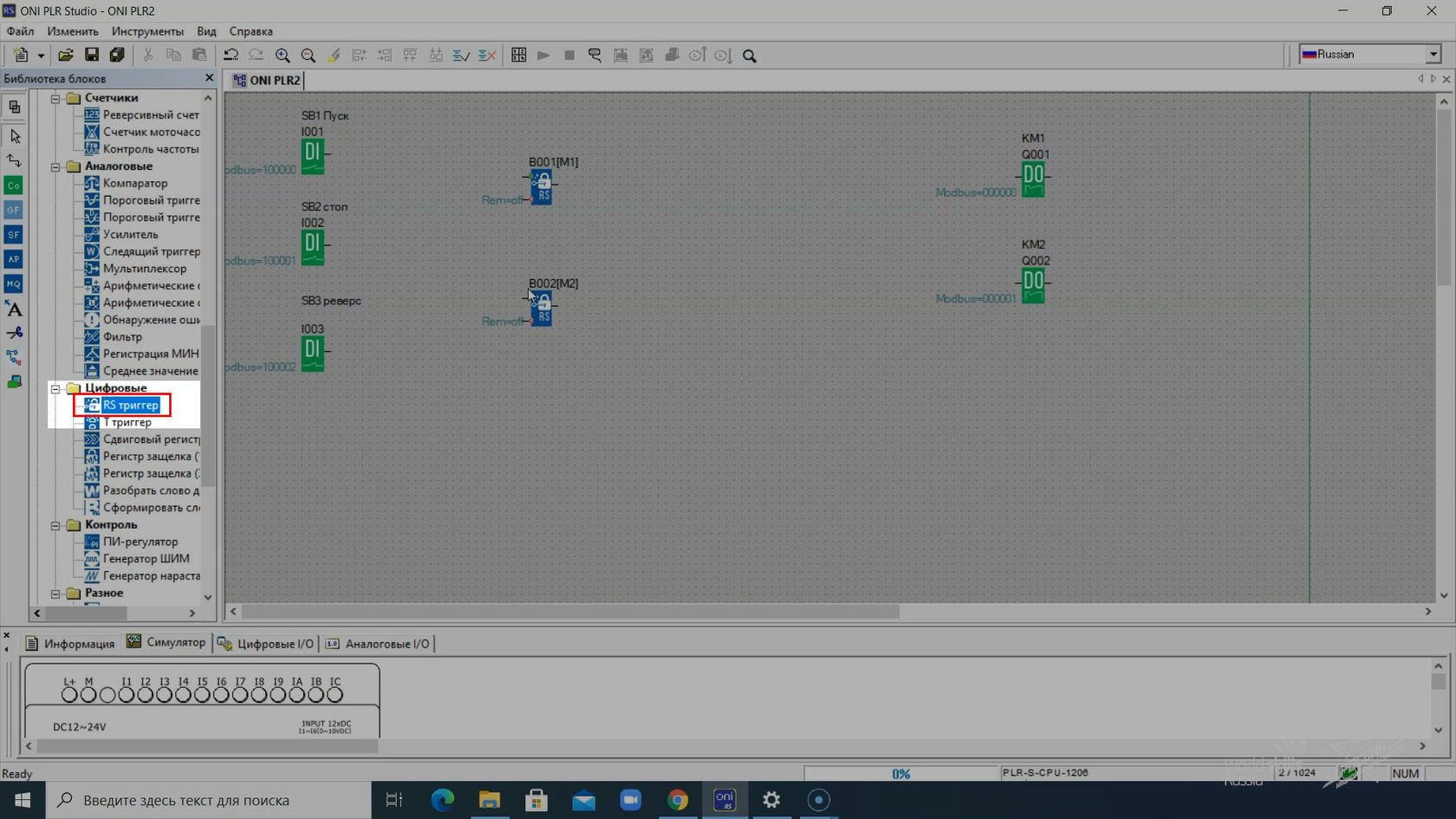The width and height of the screenshot is (1456, 819).
Task: Click the topmost sidebar icon with overlapping squares
Action: [14, 107]
